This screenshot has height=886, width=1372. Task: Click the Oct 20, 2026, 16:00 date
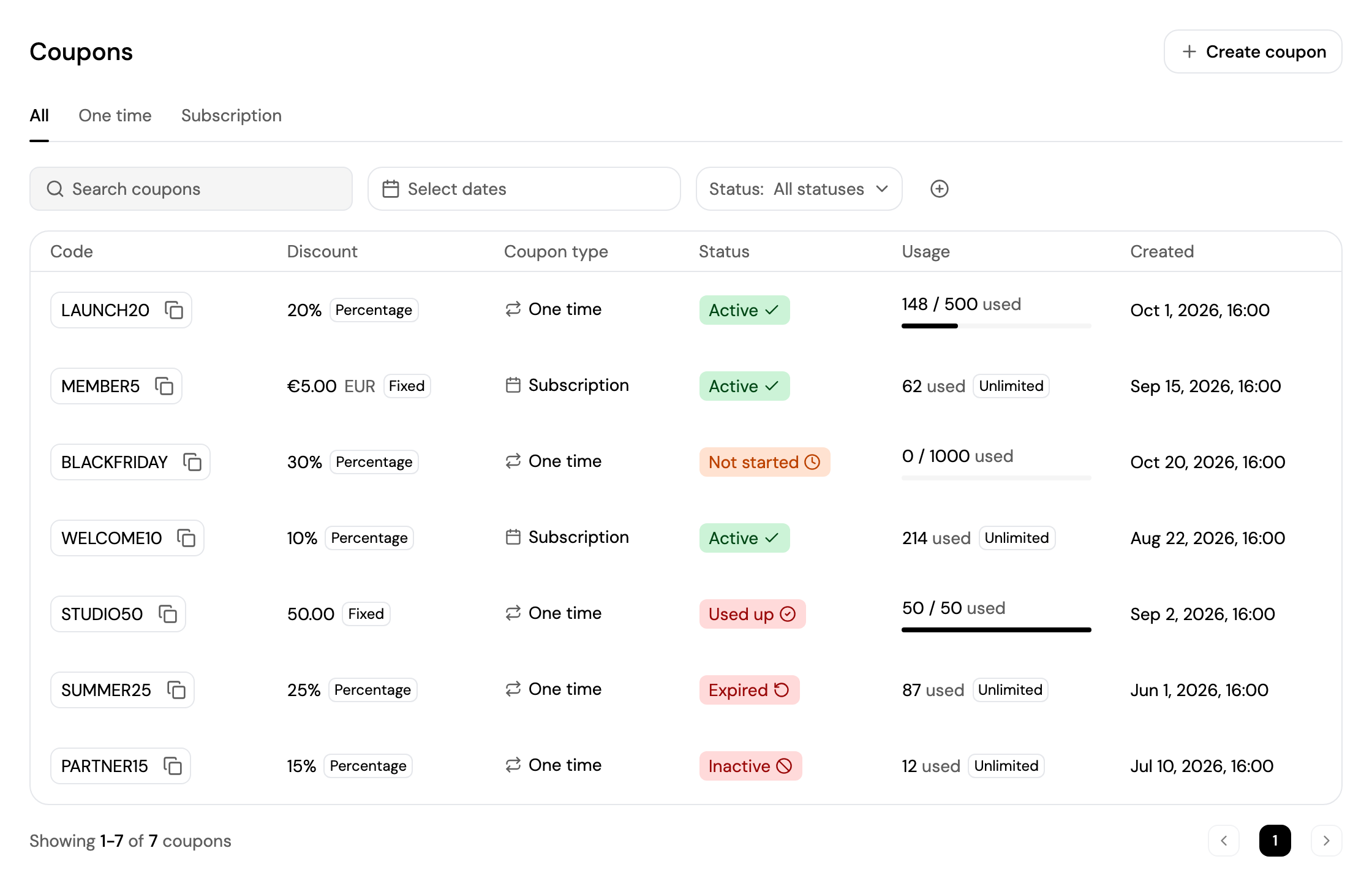pos(1207,462)
